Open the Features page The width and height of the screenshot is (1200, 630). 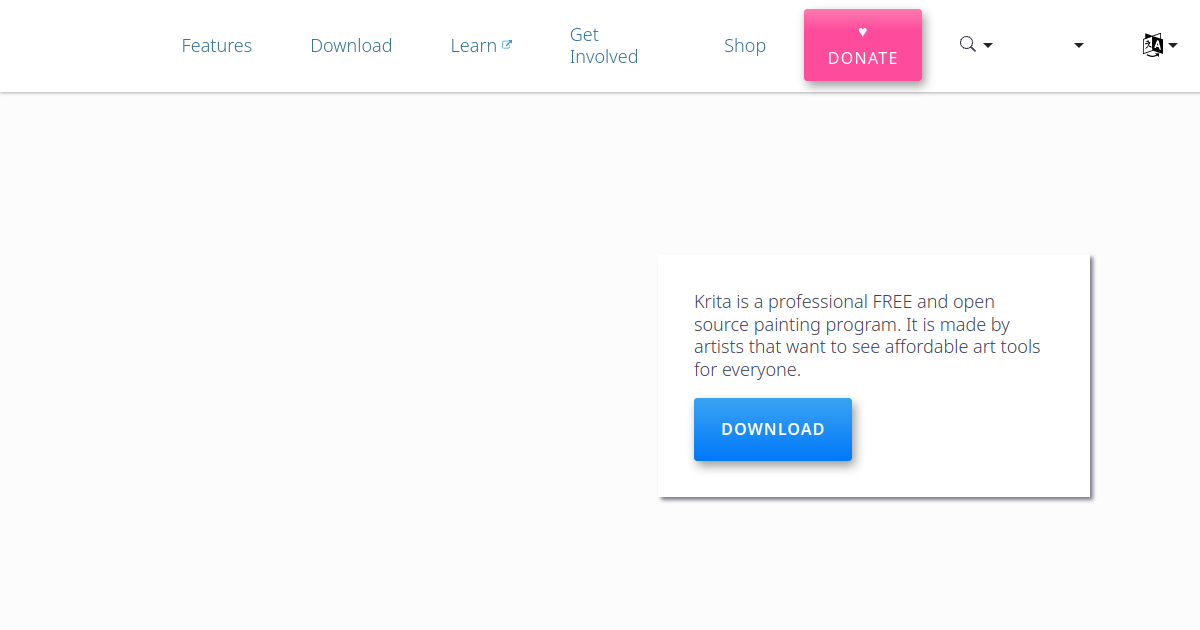[x=217, y=46]
